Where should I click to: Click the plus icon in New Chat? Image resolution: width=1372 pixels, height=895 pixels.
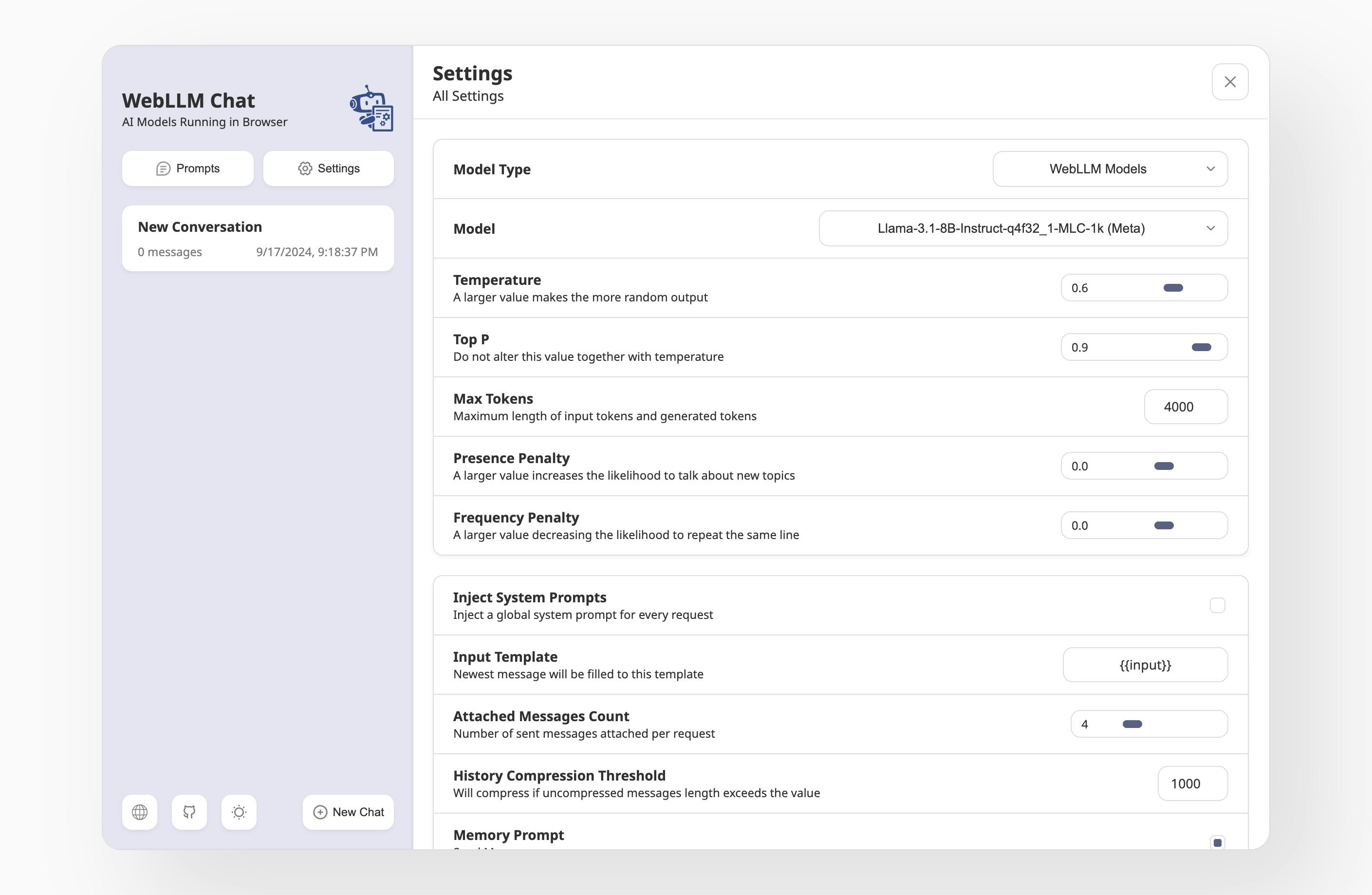click(320, 812)
